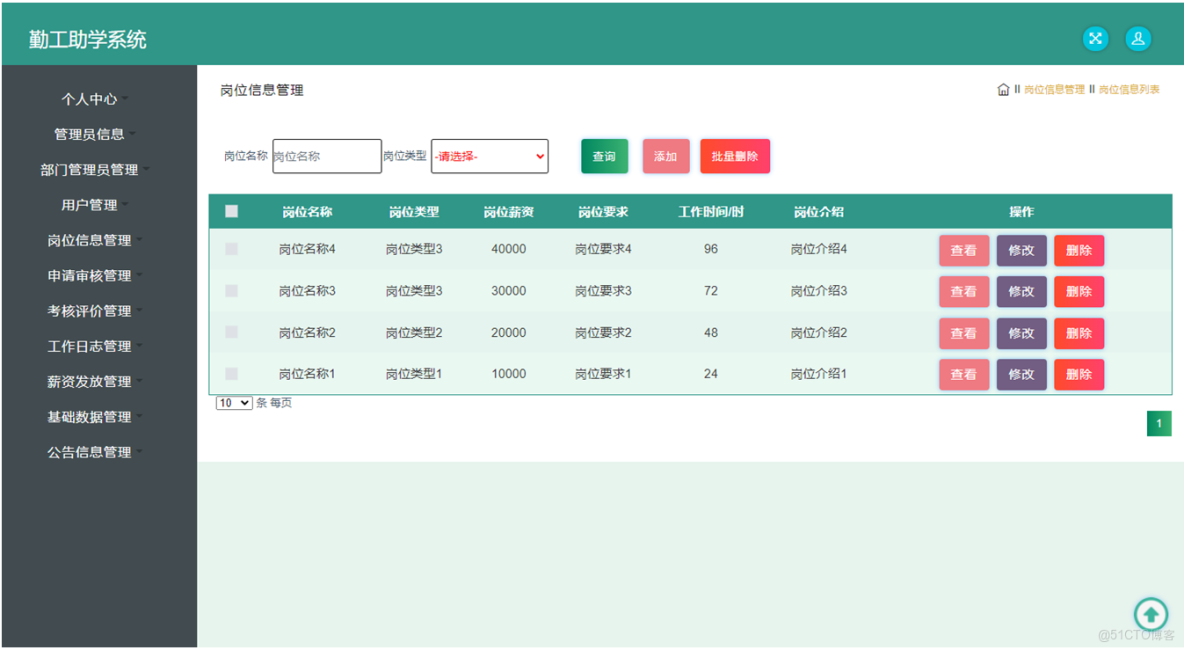Viewport: 1184px width, 650px height.
Task: Open the user avatar icon top right
Action: click(1139, 38)
